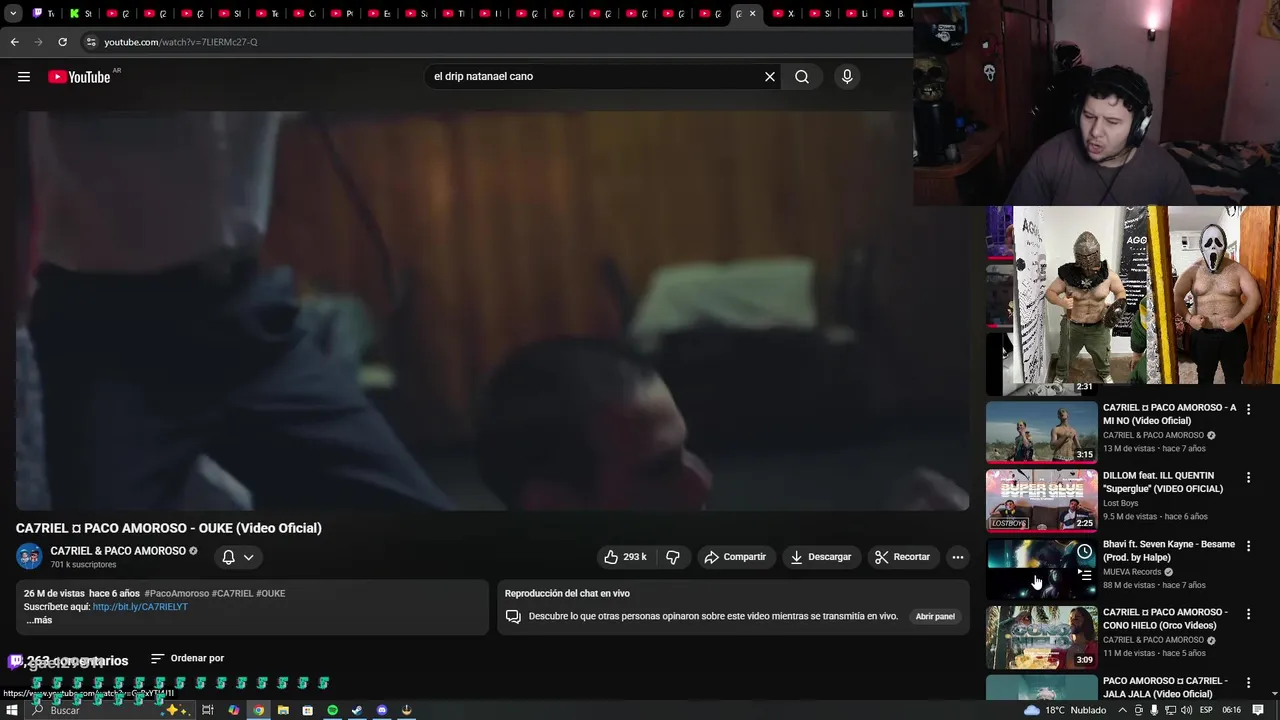1280x720 pixels.
Task: Go back using the browser back arrow
Action: 14,42
